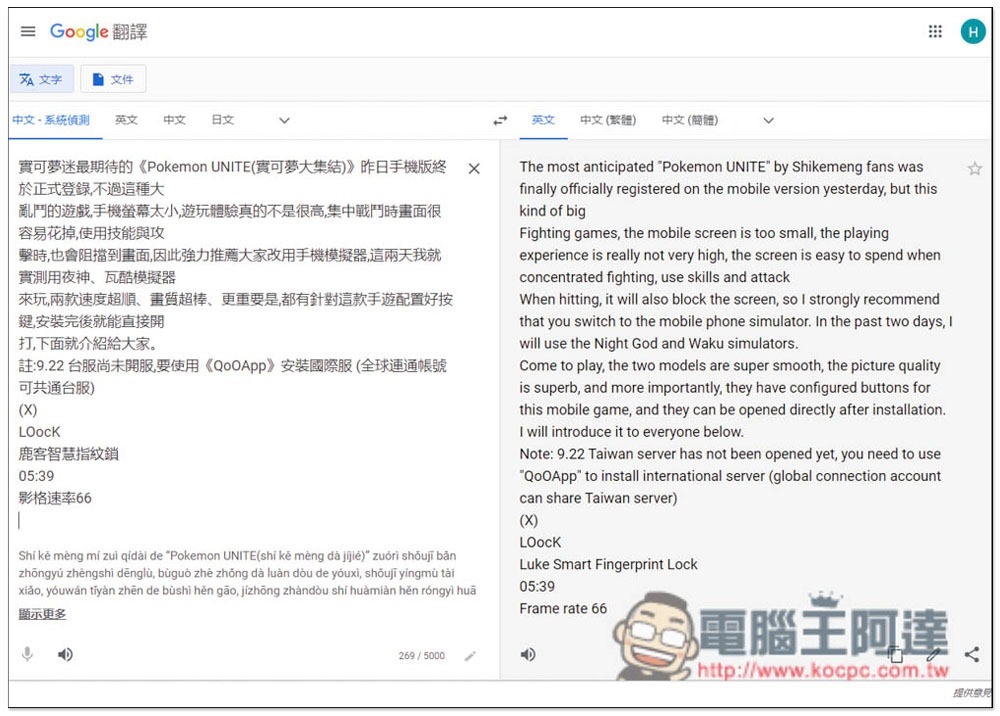The width and height of the screenshot is (1000, 716).
Task: Click the Google logo
Action: click(x=79, y=31)
